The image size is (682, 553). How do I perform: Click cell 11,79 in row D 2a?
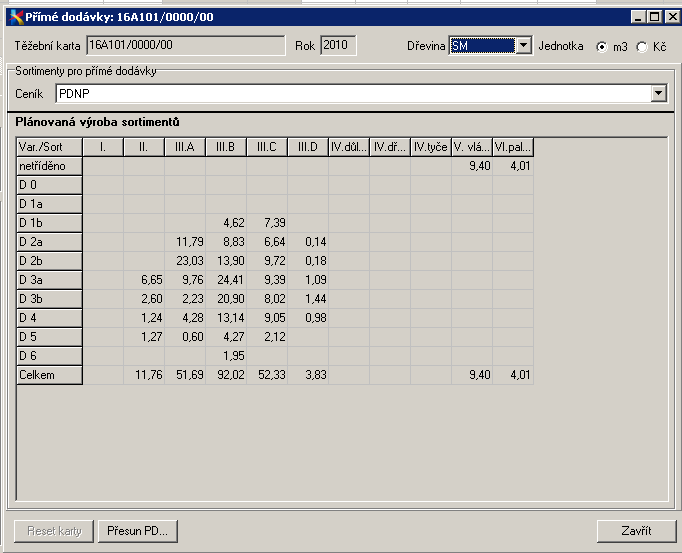pyautogui.click(x=185, y=242)
